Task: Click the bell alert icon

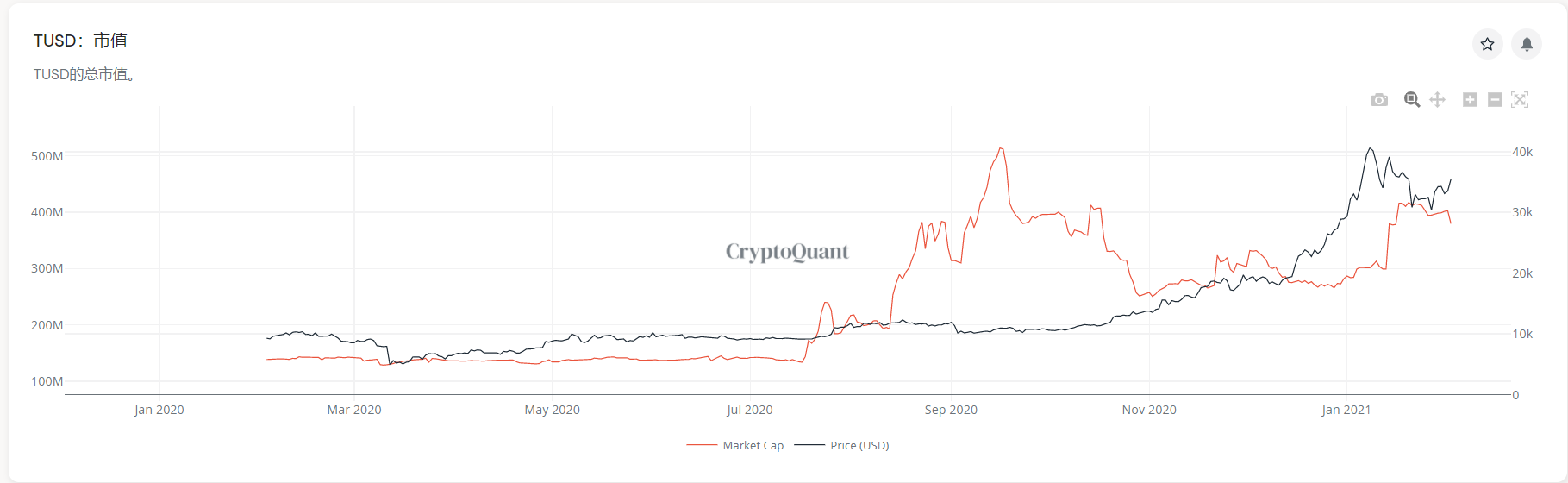Action: click(1526, 44)
